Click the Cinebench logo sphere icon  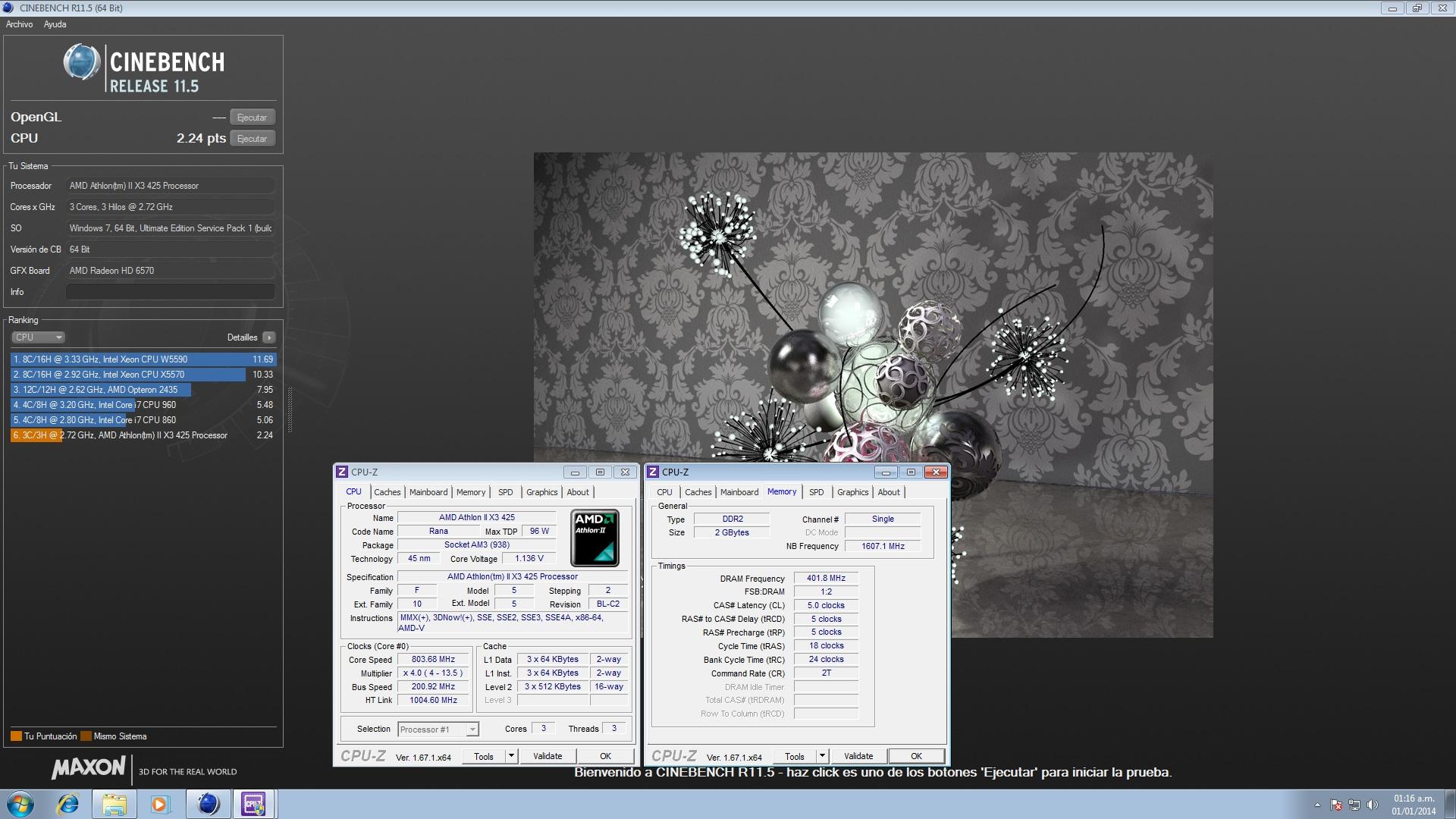[x=81, y=63]
